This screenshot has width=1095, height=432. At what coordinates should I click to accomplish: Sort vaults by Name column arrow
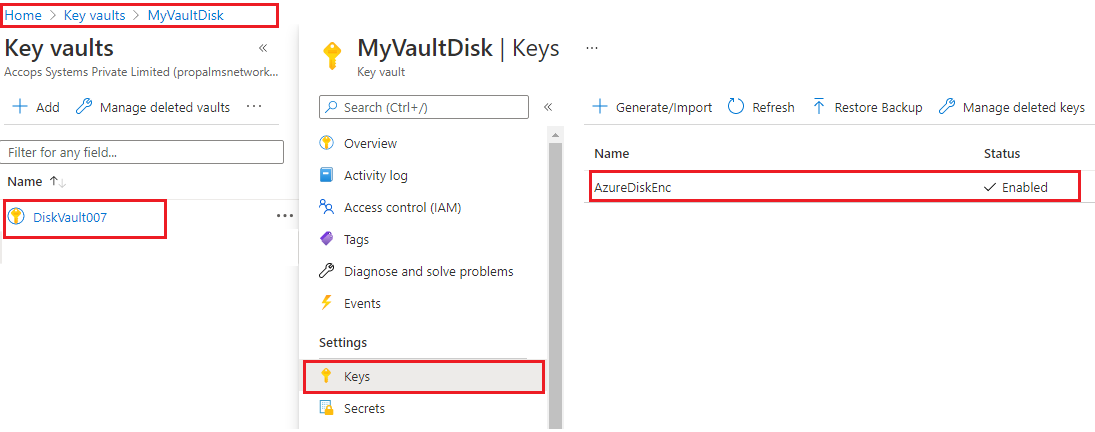[x=57, y=182]
